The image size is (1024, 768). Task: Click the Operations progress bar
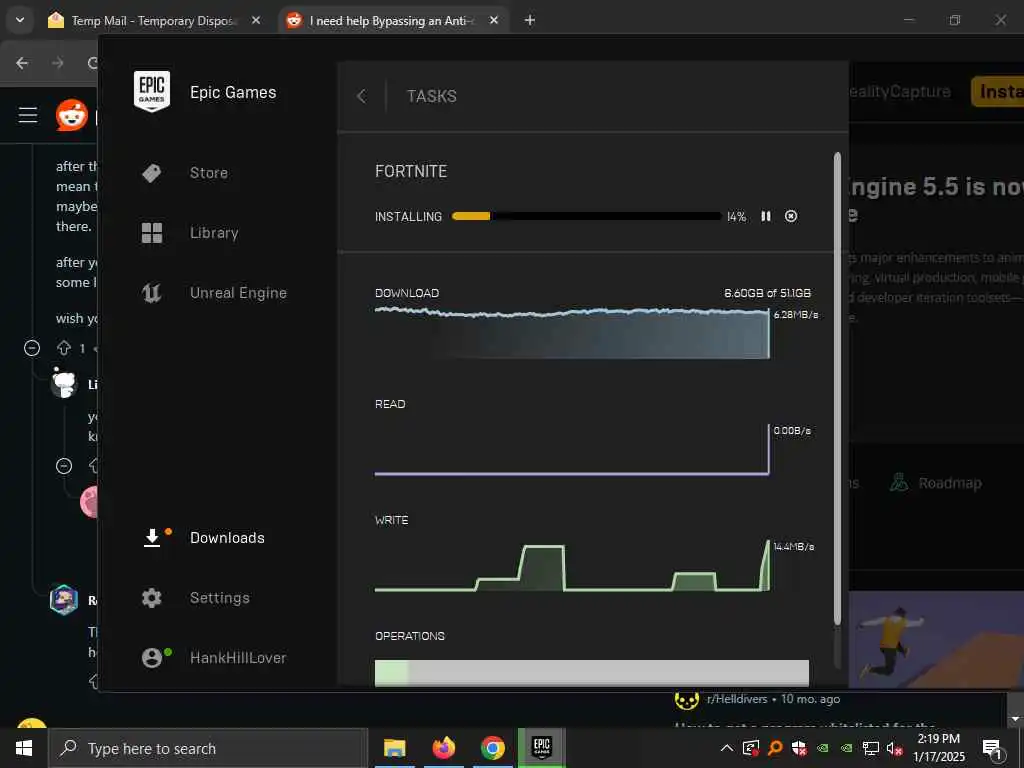click(592, 673)
